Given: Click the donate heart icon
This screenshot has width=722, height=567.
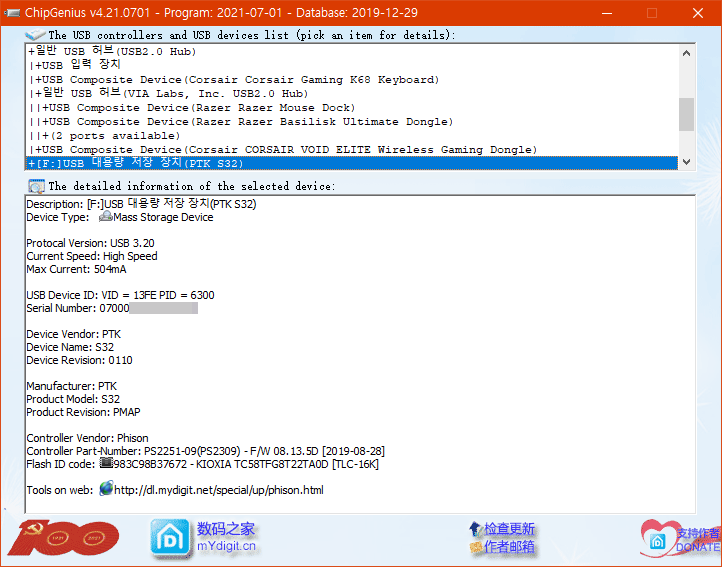Looking at the screenshot, I should pos(657,539).
